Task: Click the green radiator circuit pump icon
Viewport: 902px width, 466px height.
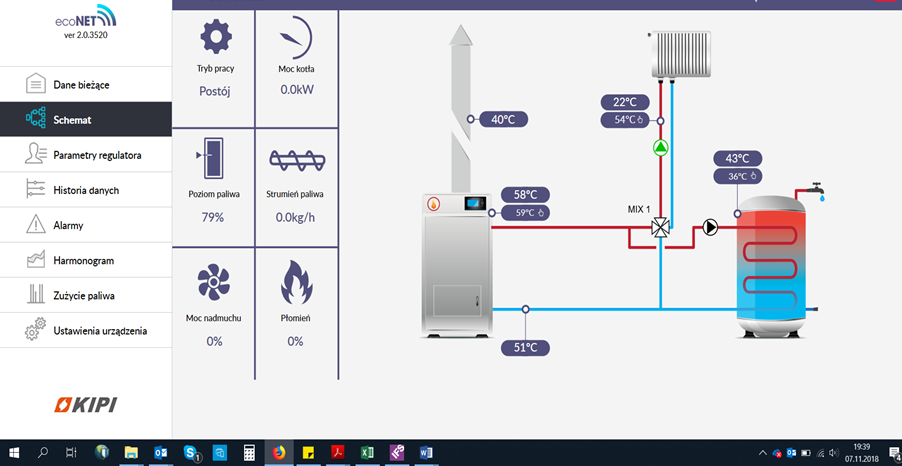Action: [660, 148]
